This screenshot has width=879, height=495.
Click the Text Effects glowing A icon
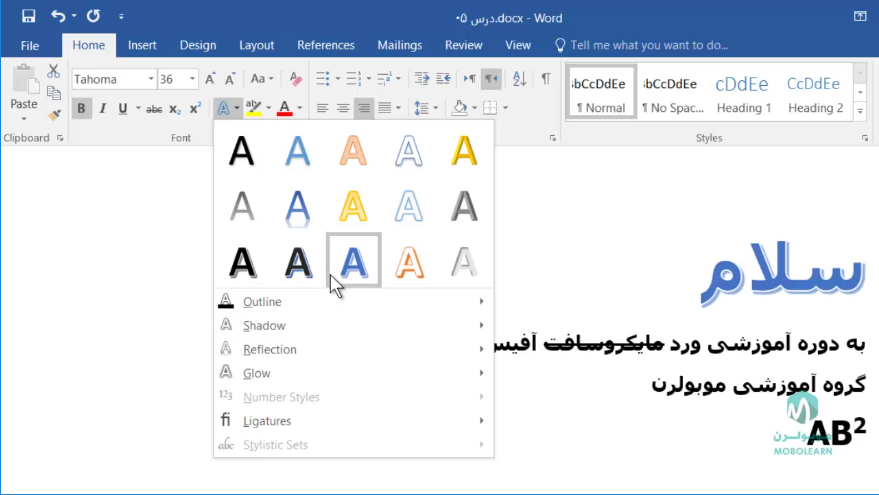[x=223, y=108]
